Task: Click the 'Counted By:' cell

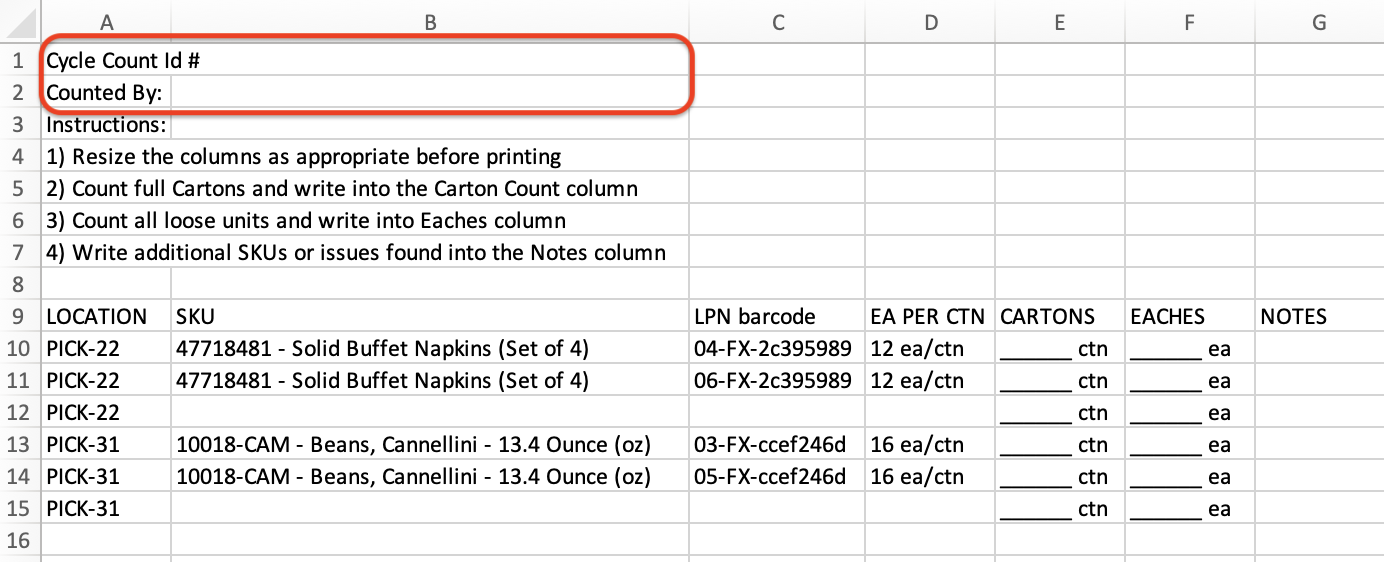Action: (105, 93)
